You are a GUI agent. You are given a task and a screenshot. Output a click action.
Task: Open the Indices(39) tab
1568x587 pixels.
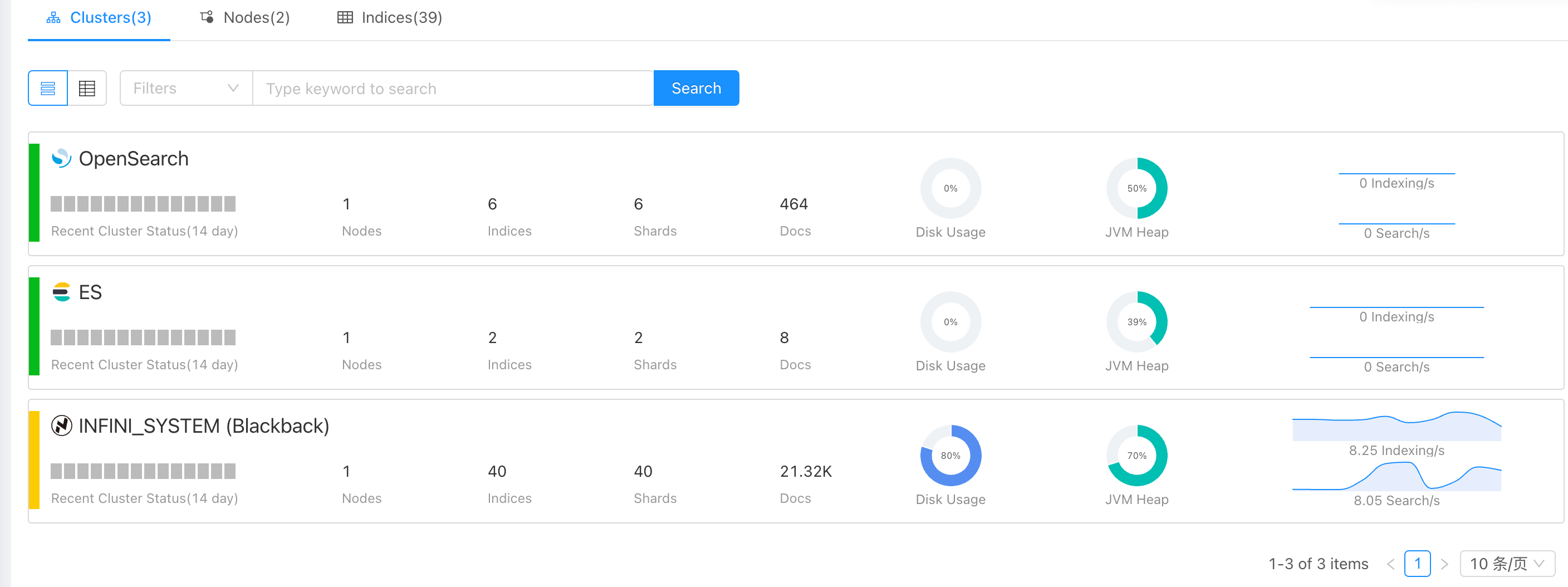390,18
